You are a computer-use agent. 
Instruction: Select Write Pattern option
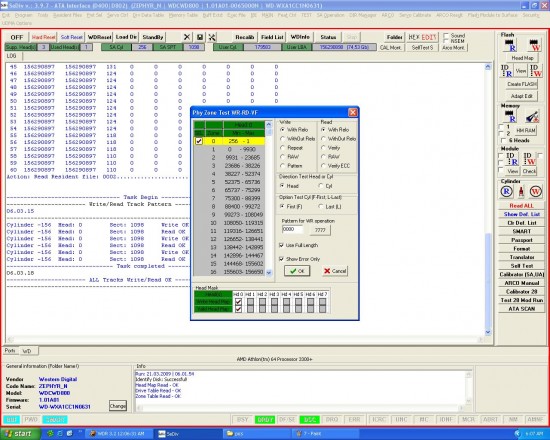[x=283, y=166]
